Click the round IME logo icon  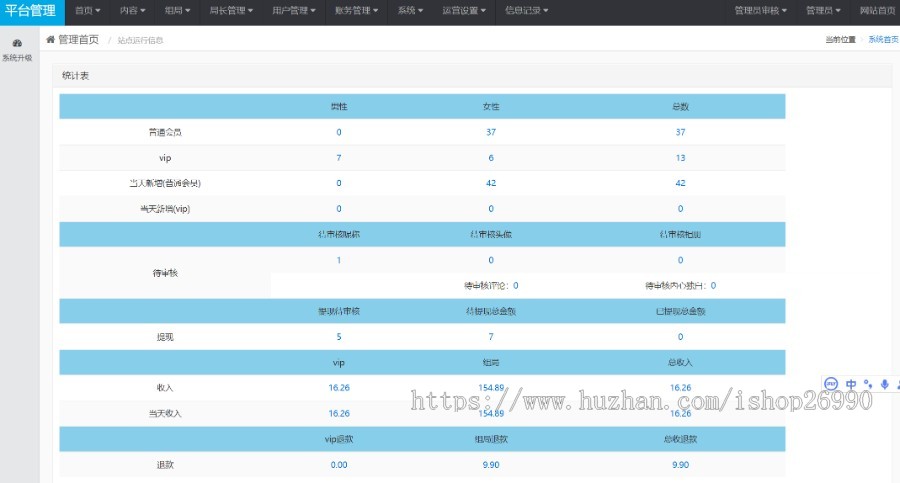click(x=831, y=384)
